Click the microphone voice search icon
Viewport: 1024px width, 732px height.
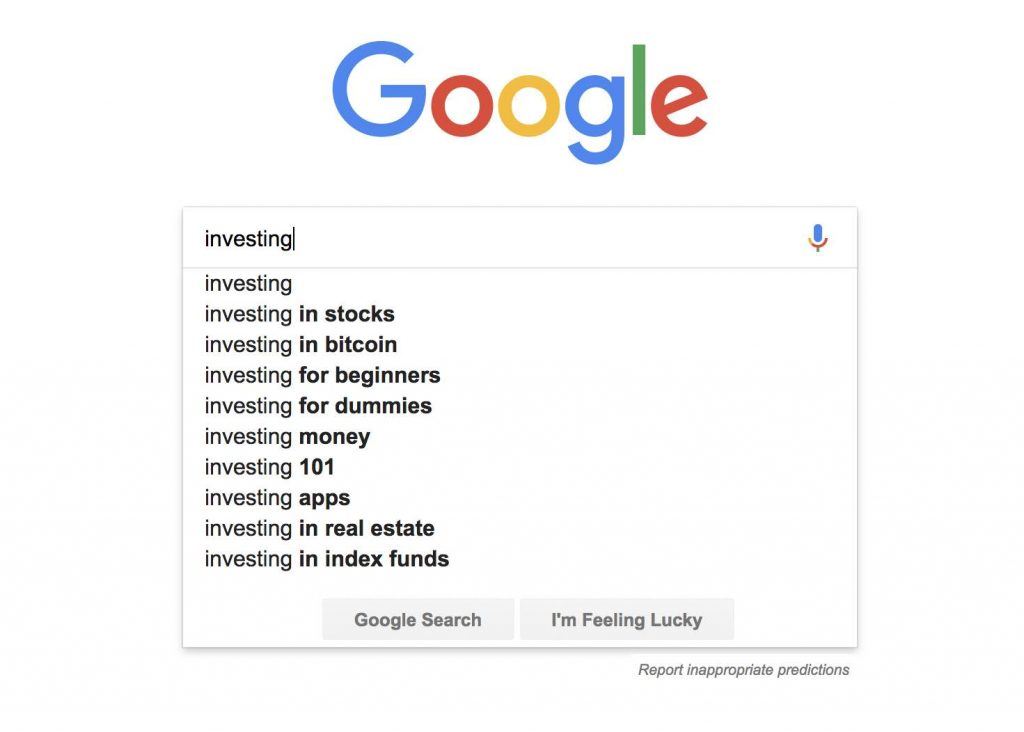[x=817, y=238]
